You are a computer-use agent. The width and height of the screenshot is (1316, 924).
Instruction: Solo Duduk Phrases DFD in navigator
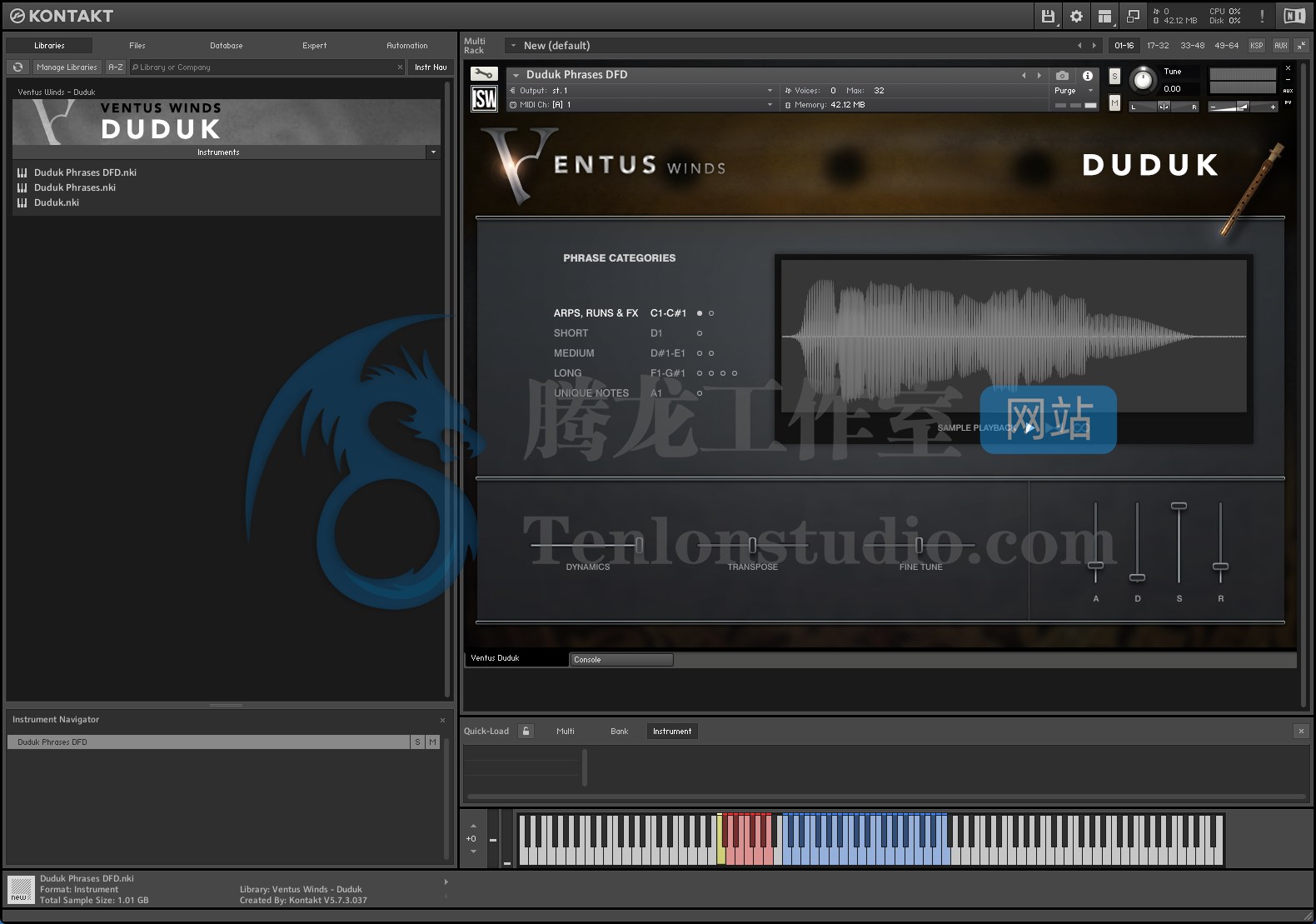[x=417, y=742]
